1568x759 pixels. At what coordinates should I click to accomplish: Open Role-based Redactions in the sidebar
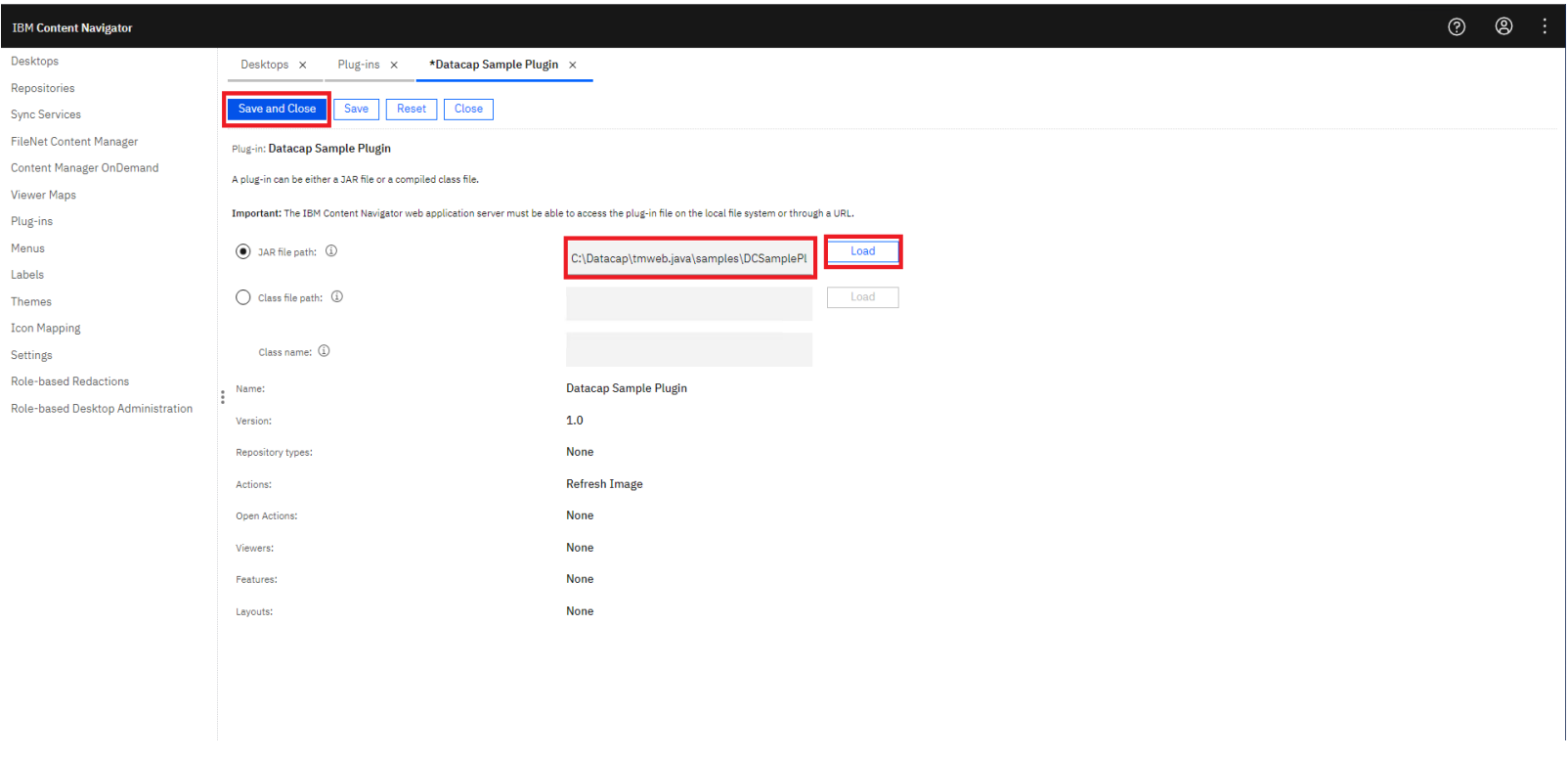pos(69,381)
